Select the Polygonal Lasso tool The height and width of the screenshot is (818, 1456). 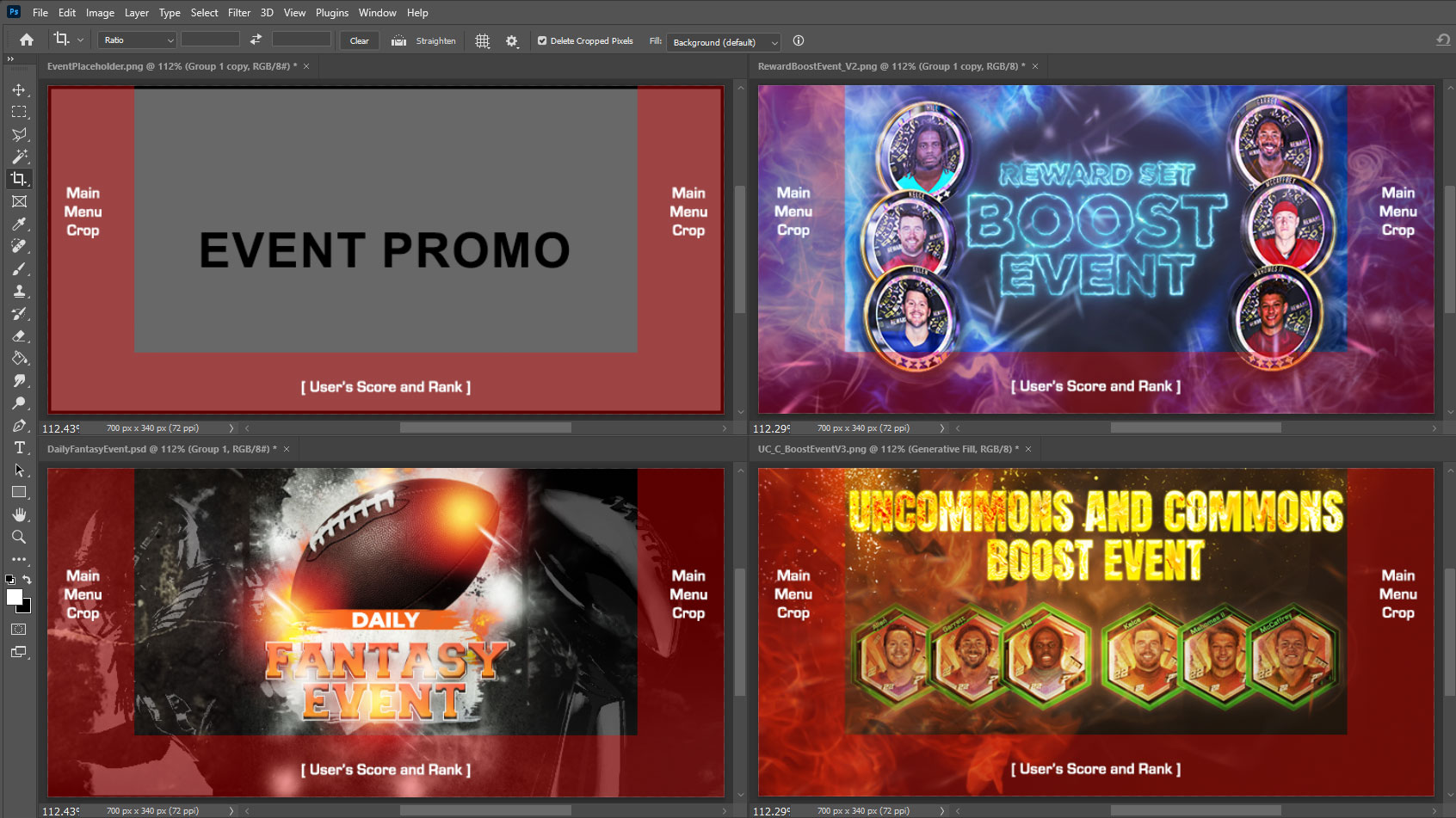(x=19, y=134)
